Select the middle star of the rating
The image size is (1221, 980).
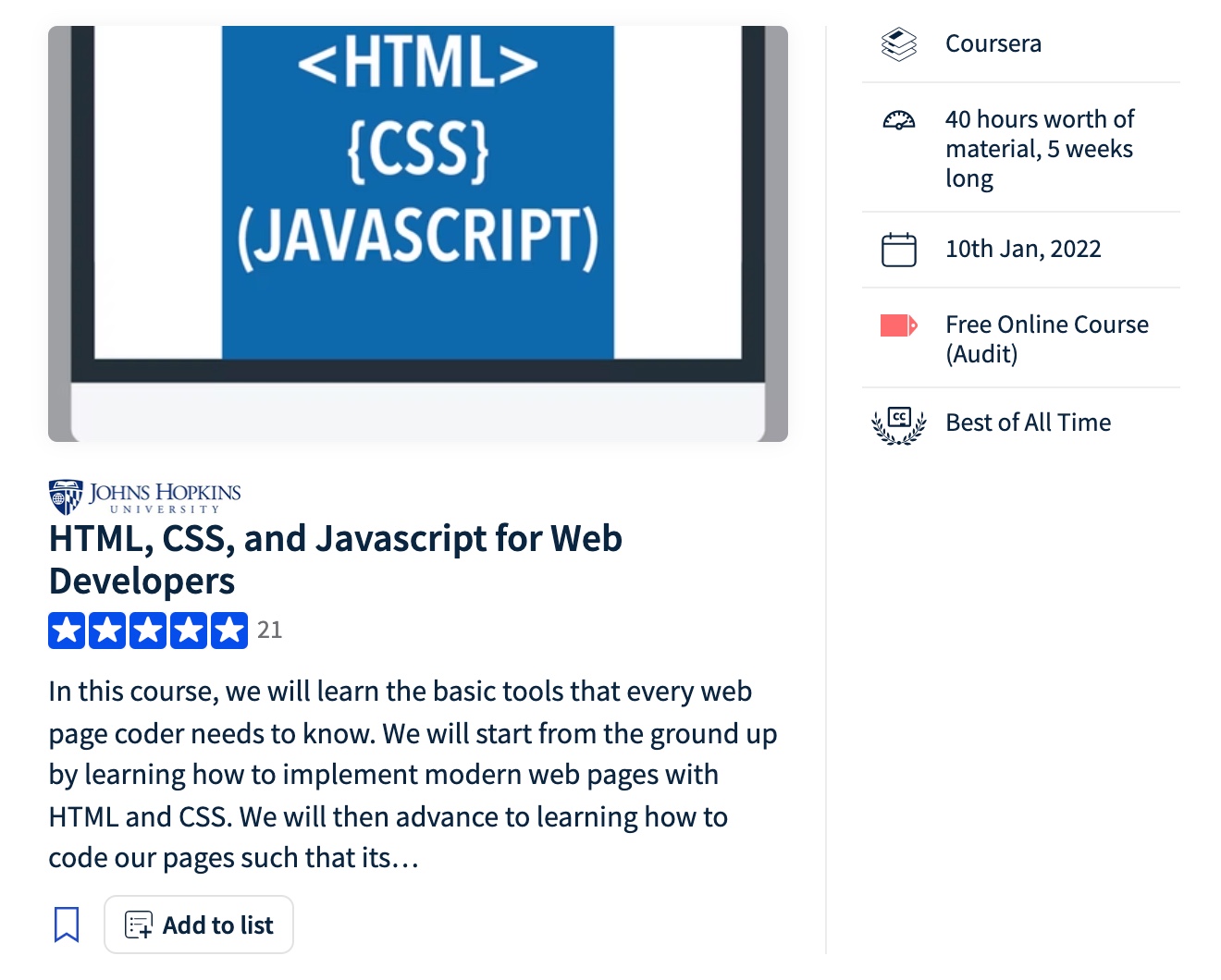click(148, 631)
